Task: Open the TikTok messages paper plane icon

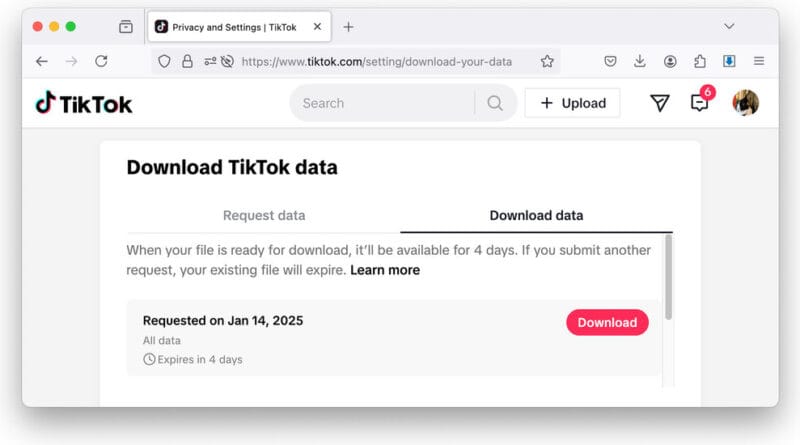Action: (659, 103)
